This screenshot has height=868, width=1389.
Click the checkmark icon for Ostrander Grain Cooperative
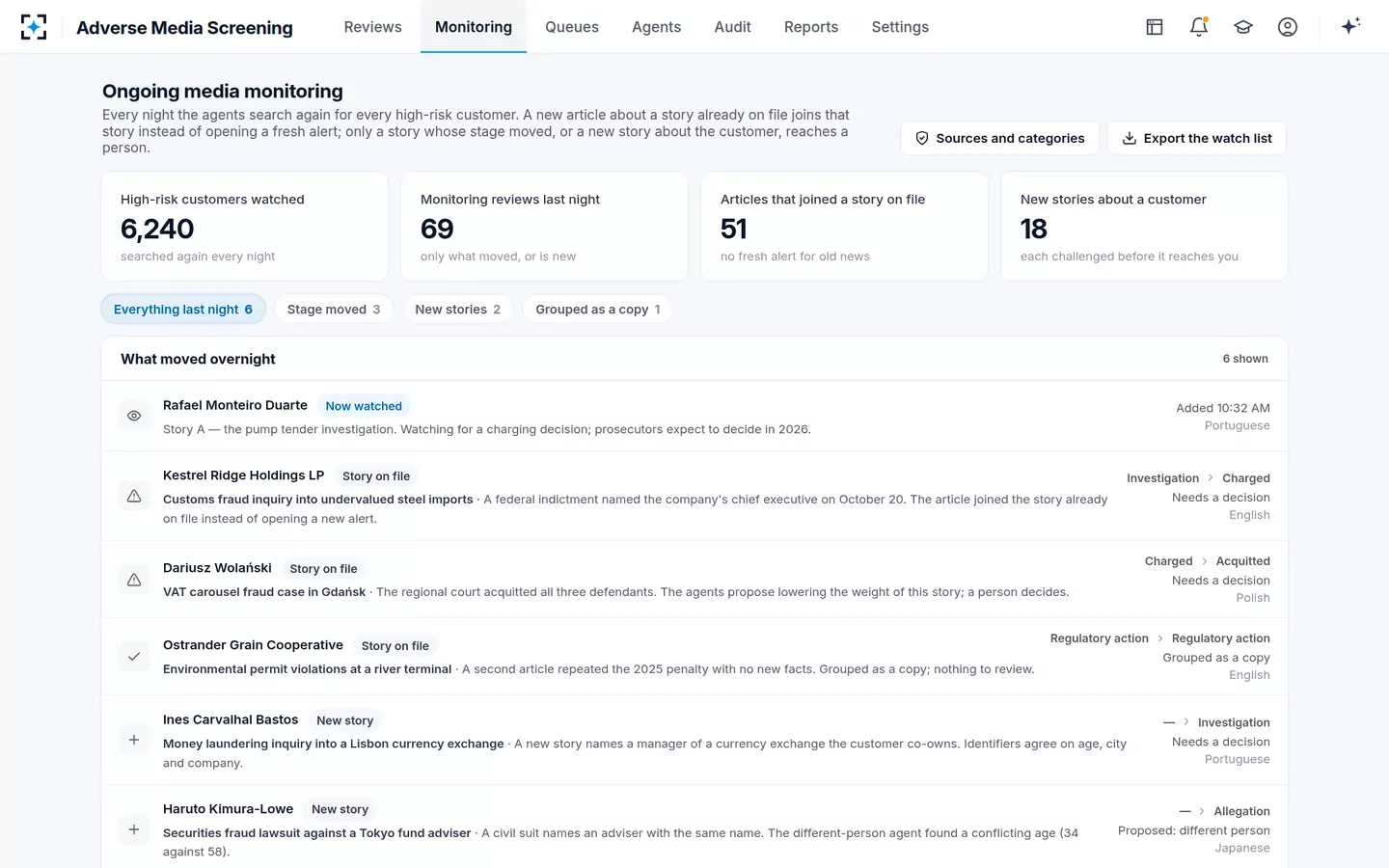coord(134,657)
